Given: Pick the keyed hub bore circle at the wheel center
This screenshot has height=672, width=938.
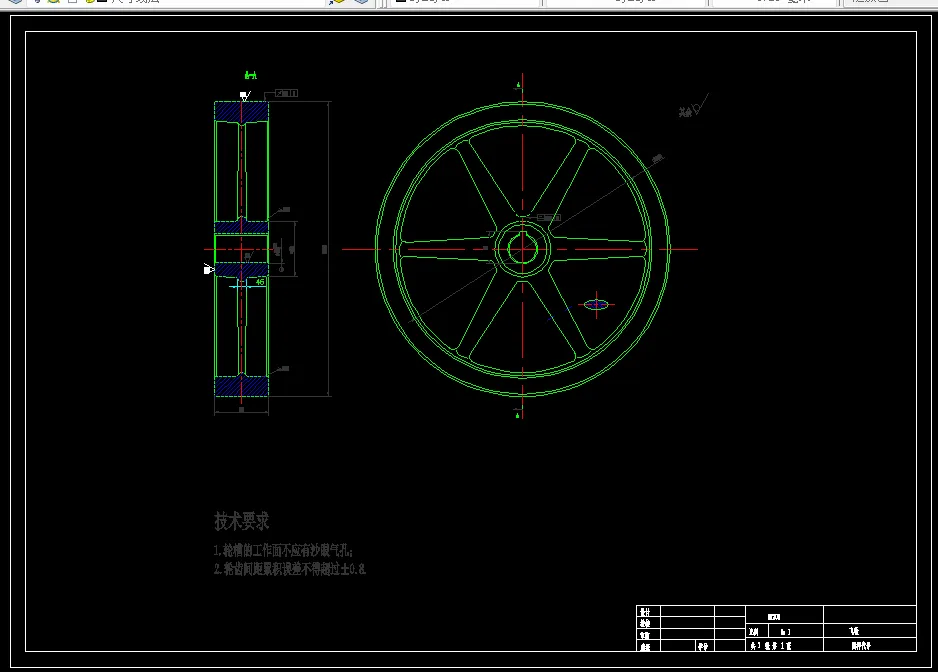Looking at the screenshot, I should point(522,249).
